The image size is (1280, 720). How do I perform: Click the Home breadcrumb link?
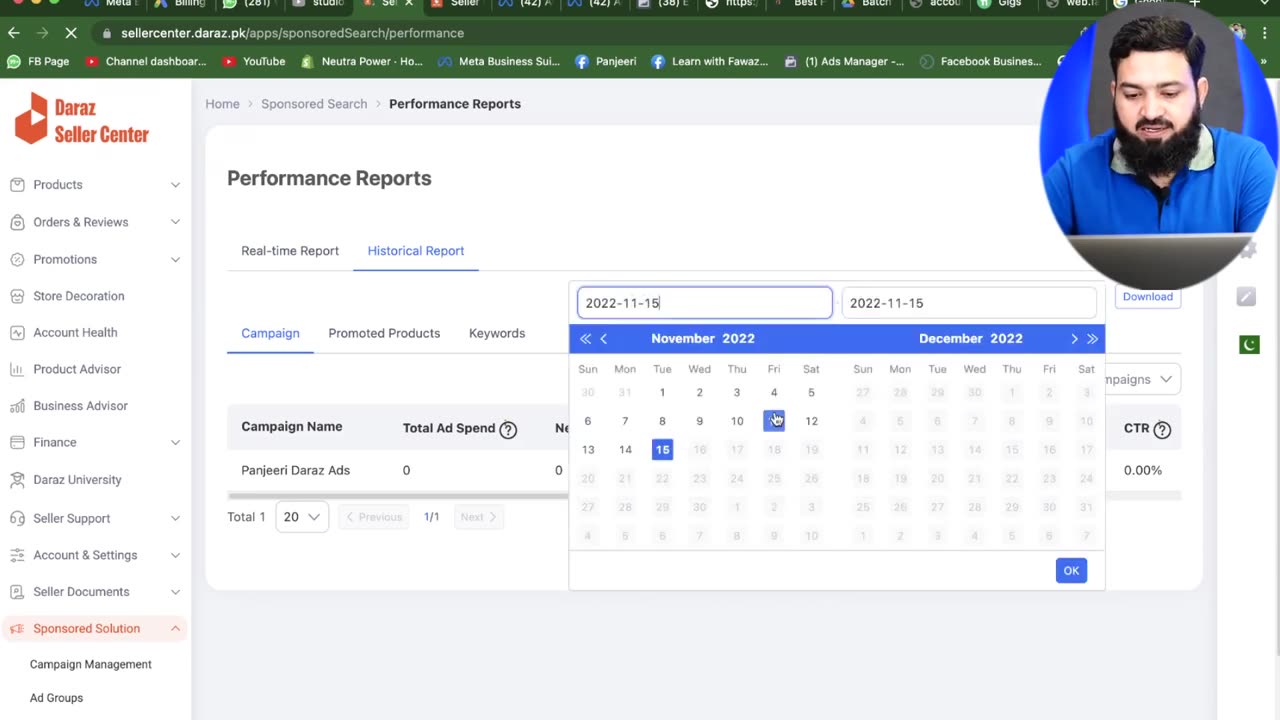(x=222, y=104)
